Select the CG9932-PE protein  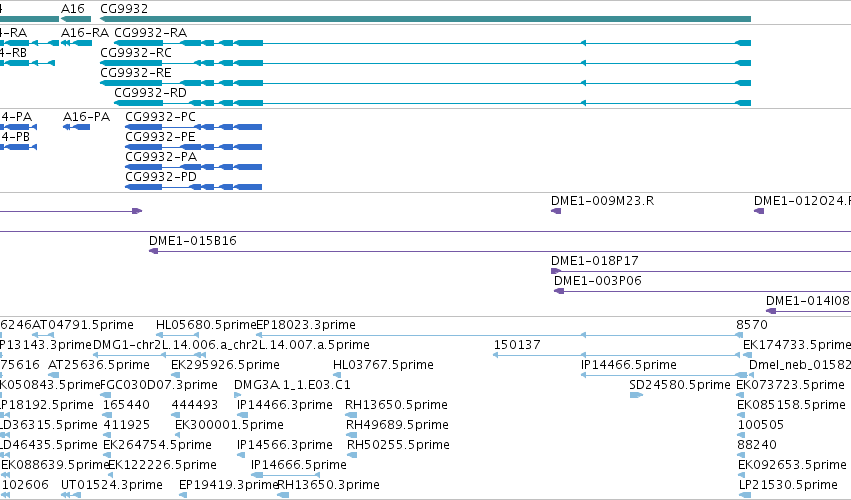click(194, 147)
